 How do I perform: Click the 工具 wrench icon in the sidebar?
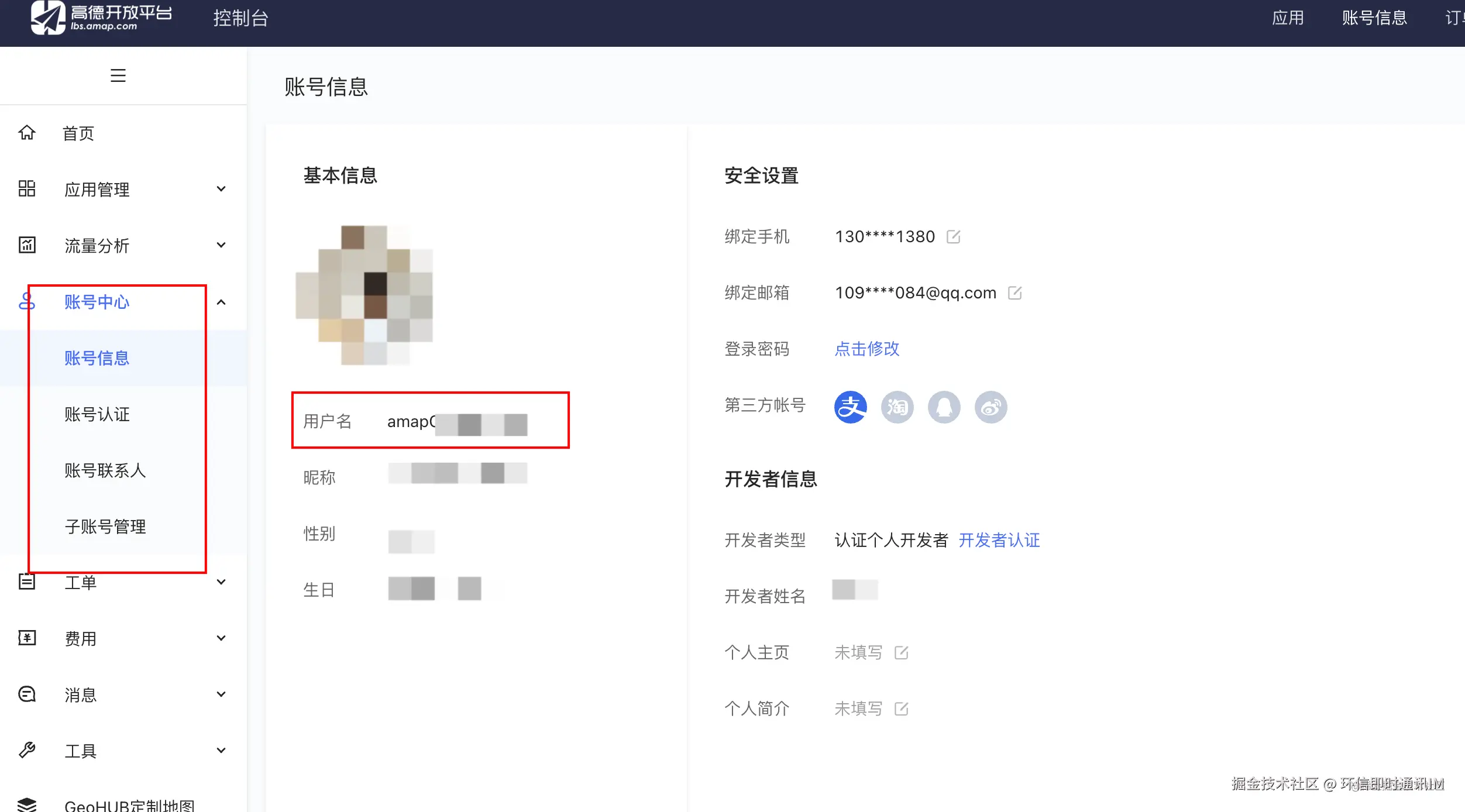click(26, 750)
